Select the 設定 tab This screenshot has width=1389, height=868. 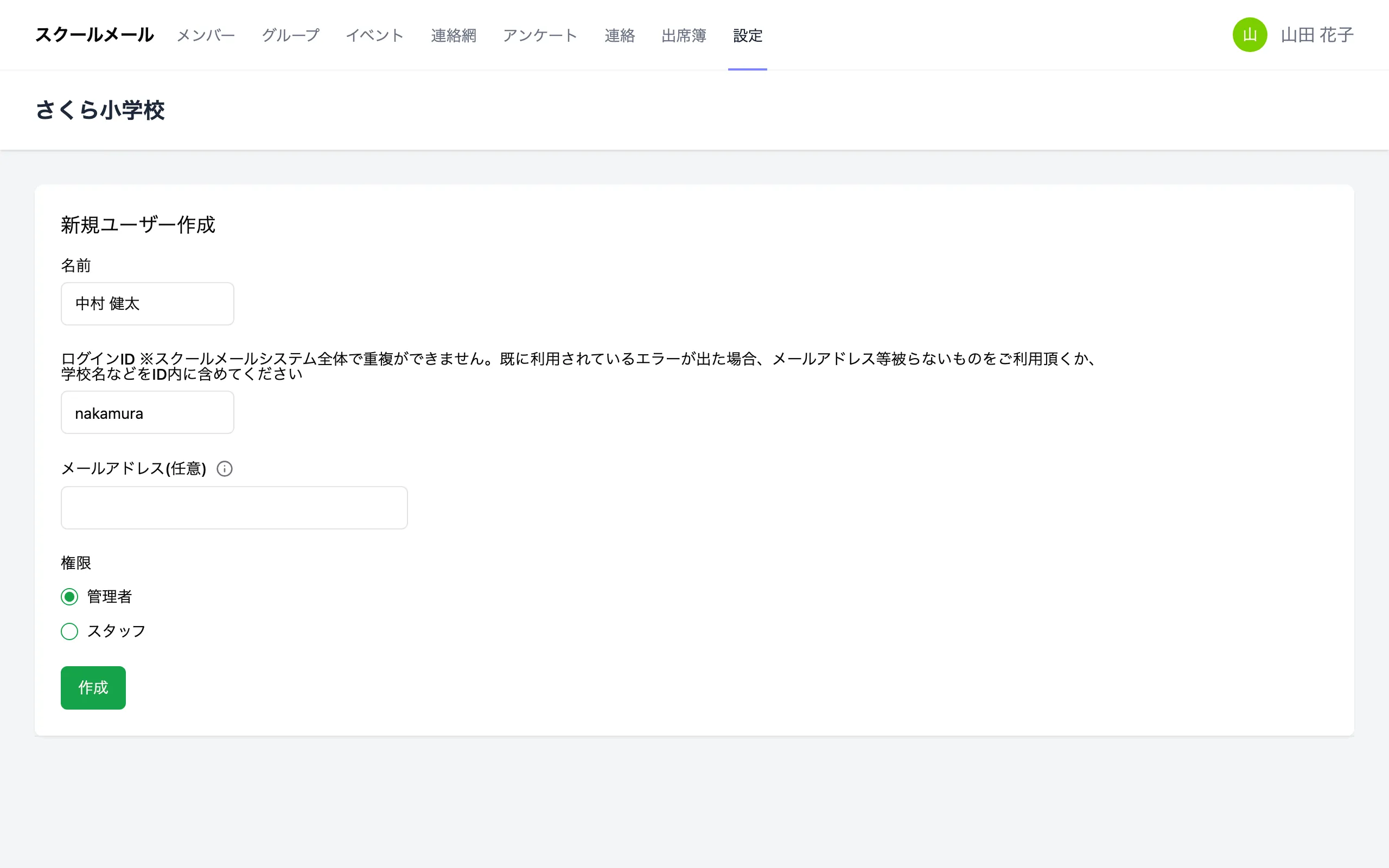pyautogui.click(x=747, y=36)
